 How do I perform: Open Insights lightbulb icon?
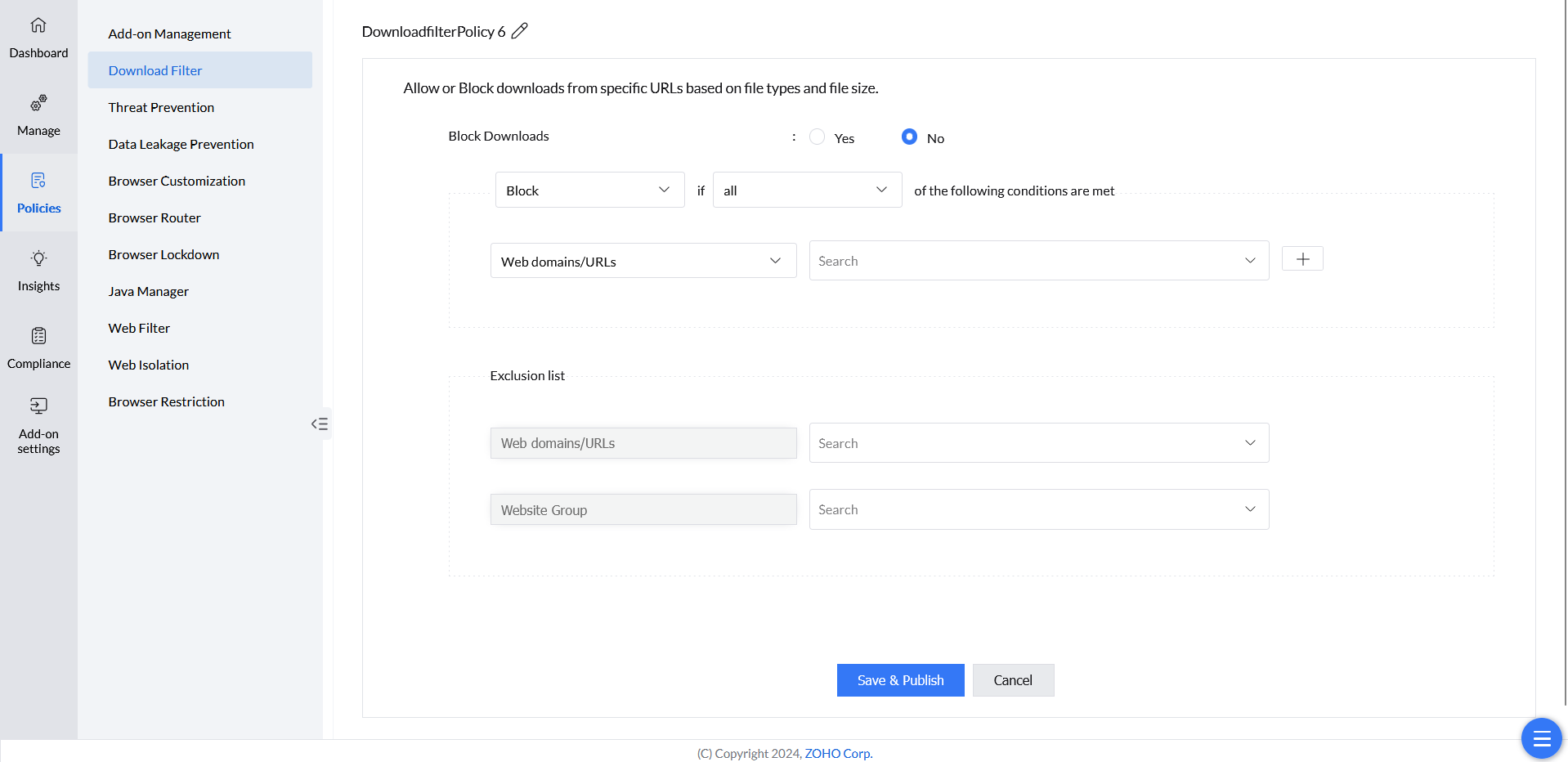38,258
